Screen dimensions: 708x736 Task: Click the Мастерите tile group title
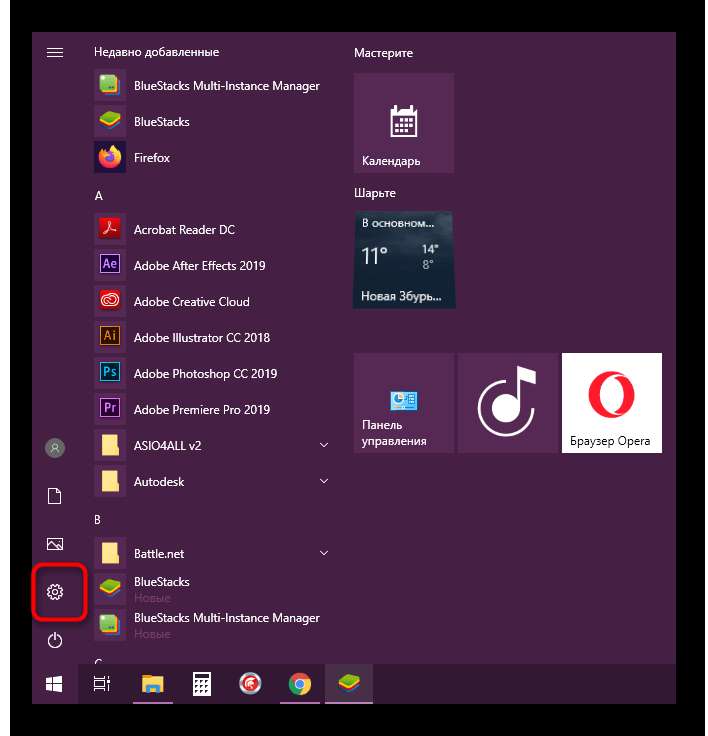pos(383,53)
